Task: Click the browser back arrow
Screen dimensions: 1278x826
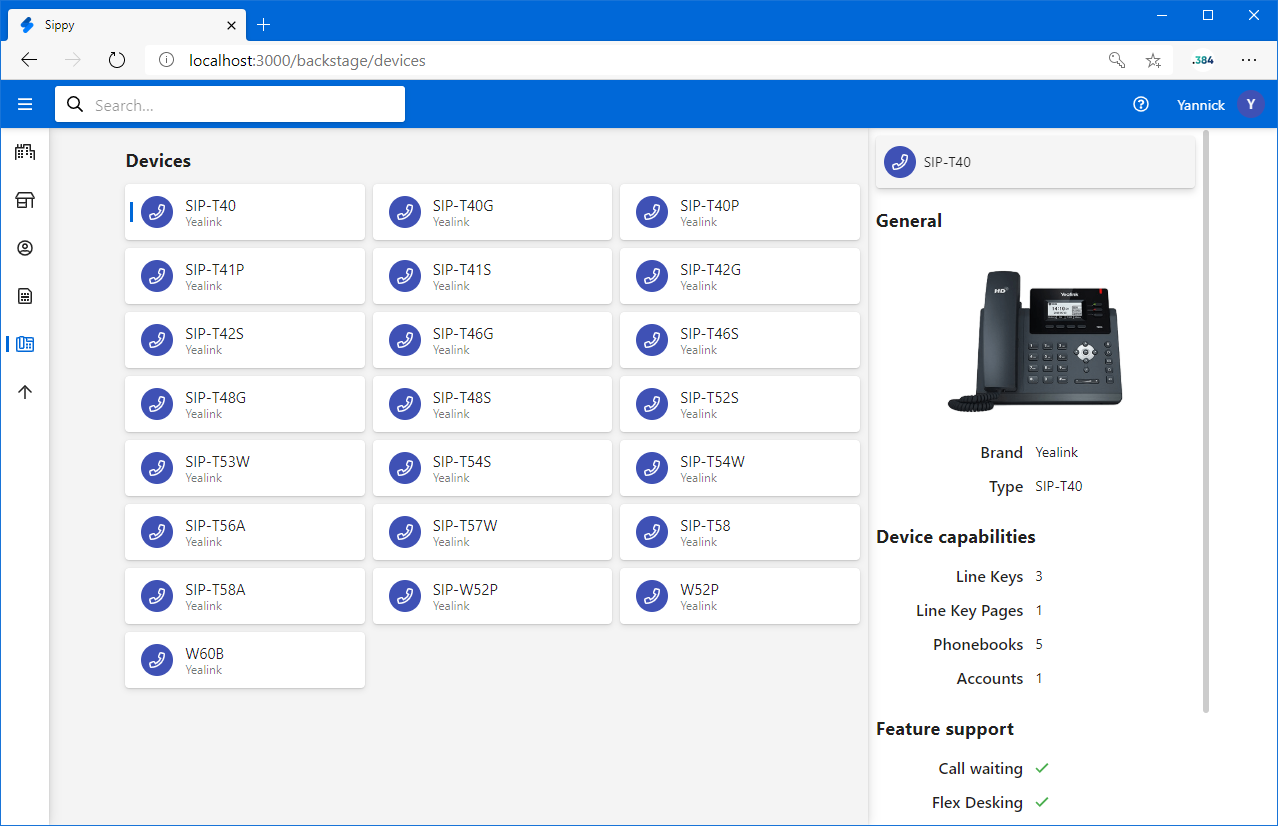Action: pyautogui.click(x=29, y=60)
